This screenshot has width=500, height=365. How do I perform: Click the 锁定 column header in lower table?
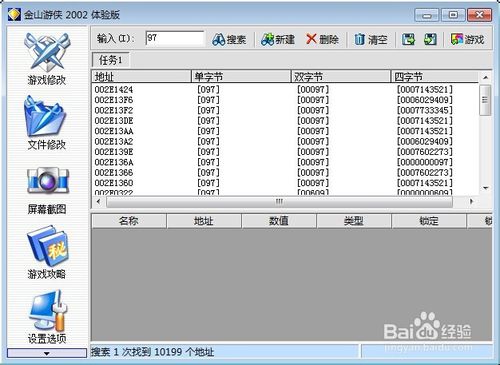pos(429,221)
